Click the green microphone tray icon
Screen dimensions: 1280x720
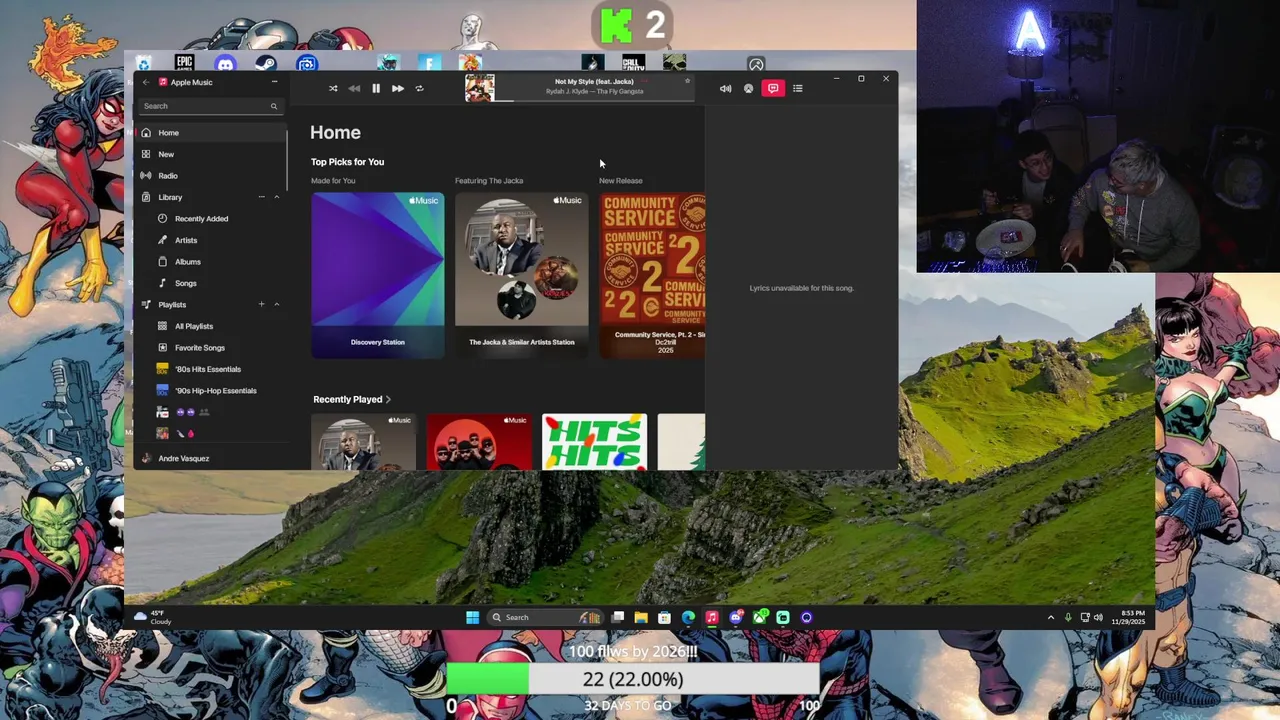(x=1068, y=617)
